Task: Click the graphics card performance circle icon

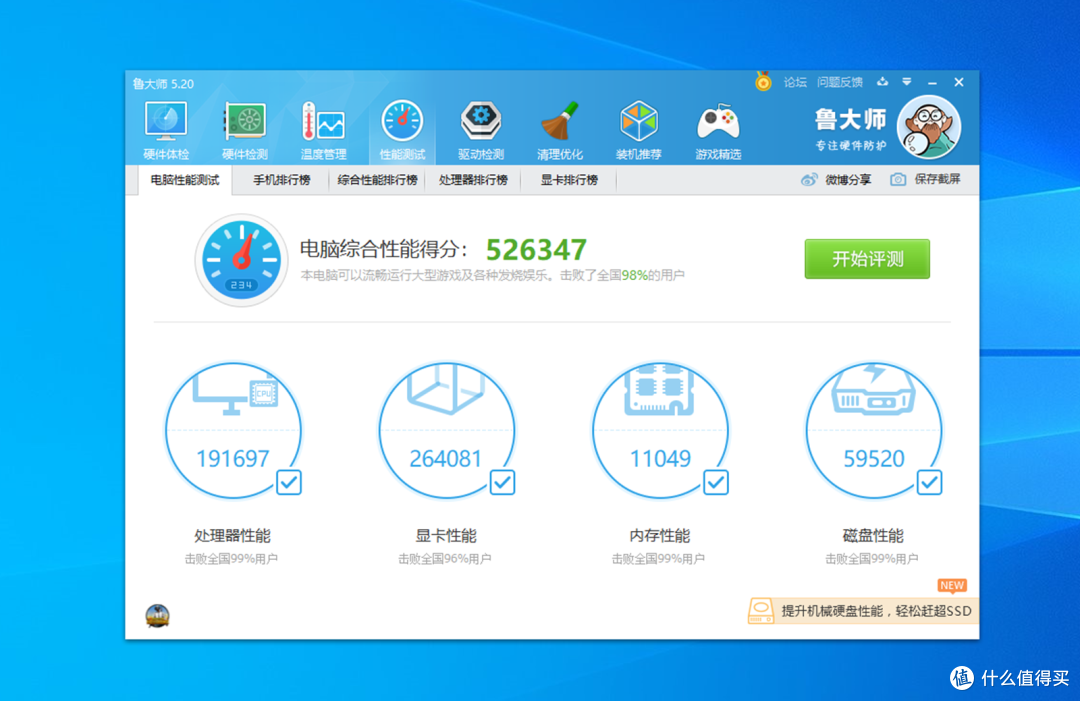Action: [447, 430]
